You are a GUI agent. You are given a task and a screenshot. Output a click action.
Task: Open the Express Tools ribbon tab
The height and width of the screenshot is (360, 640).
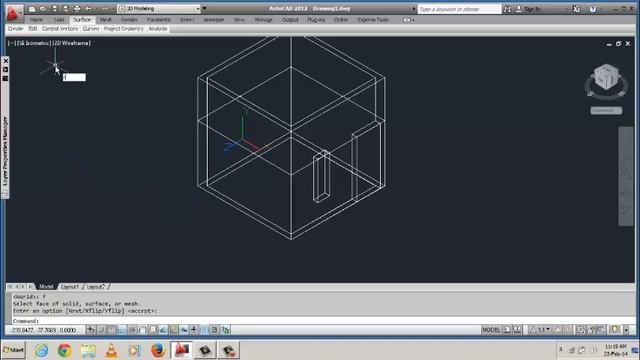[373, 20]
